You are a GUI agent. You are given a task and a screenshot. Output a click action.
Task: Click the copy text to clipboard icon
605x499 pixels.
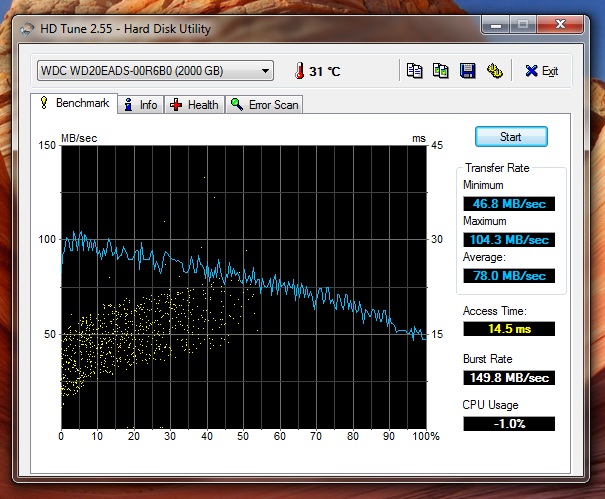(x=415, y=71)
